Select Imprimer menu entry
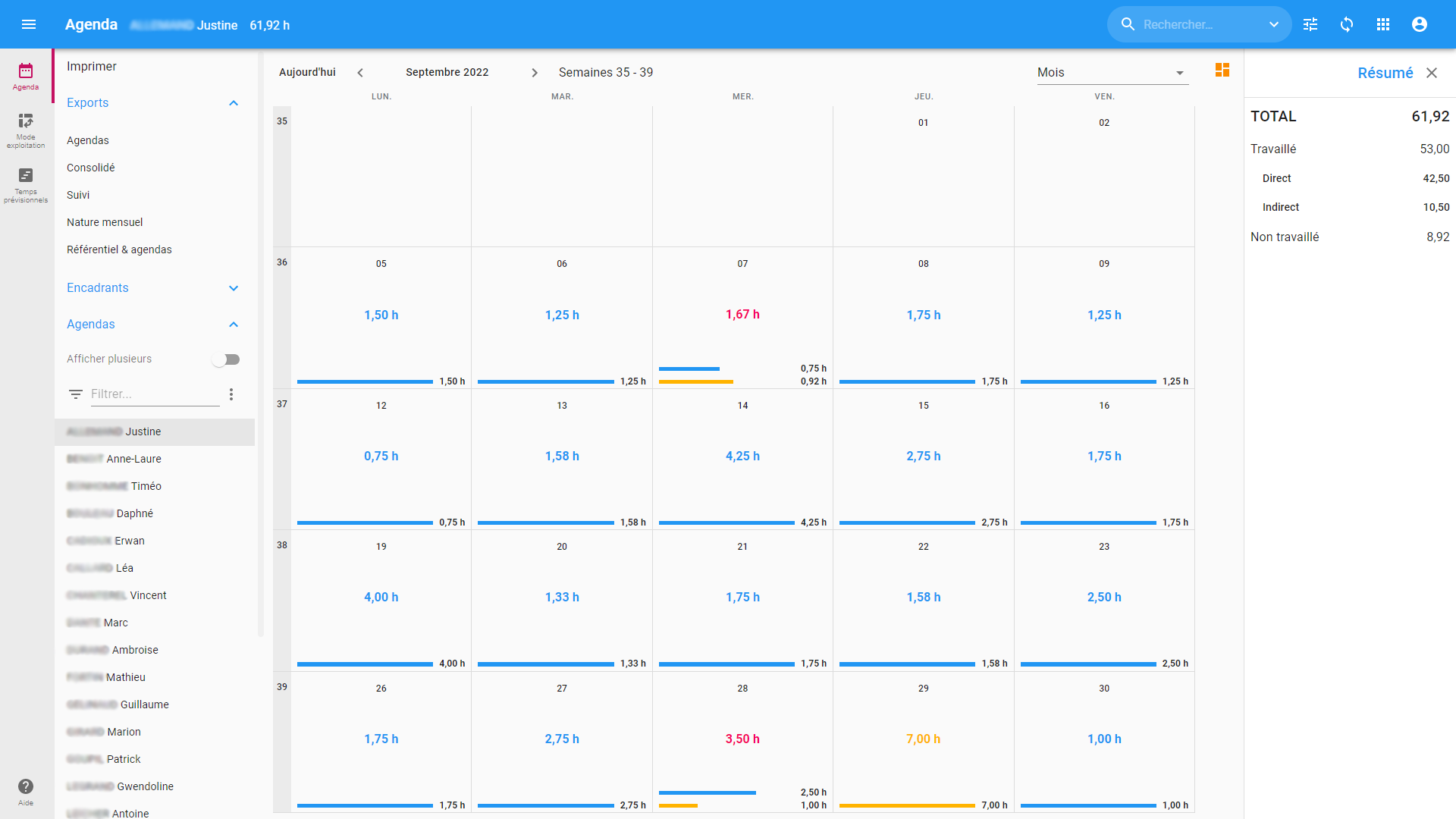 (x=92, y=67)
